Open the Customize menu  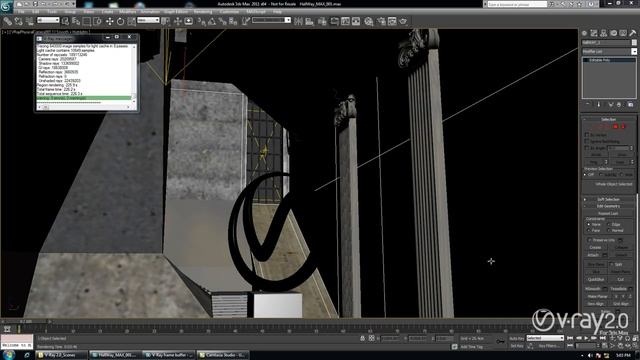point(229,12)
